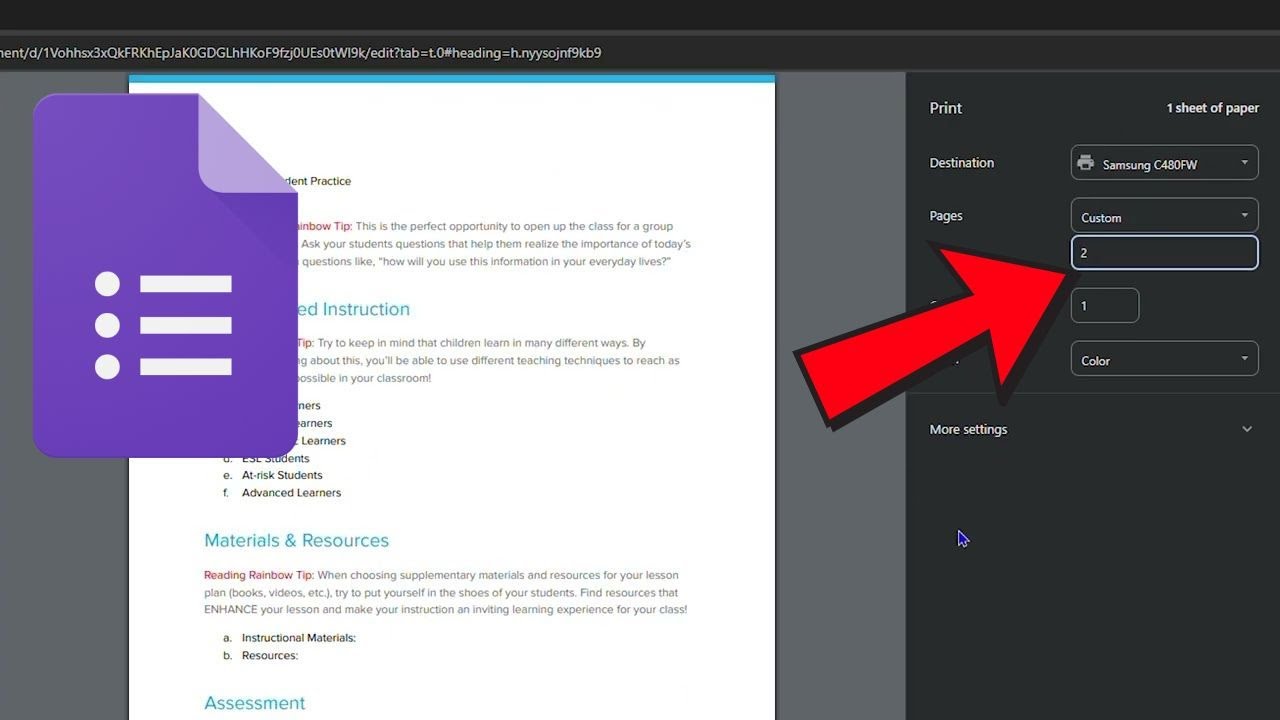Click the custom page range field
The height and width of the screenshot is (720, 1280).
tap(1164, 252)
